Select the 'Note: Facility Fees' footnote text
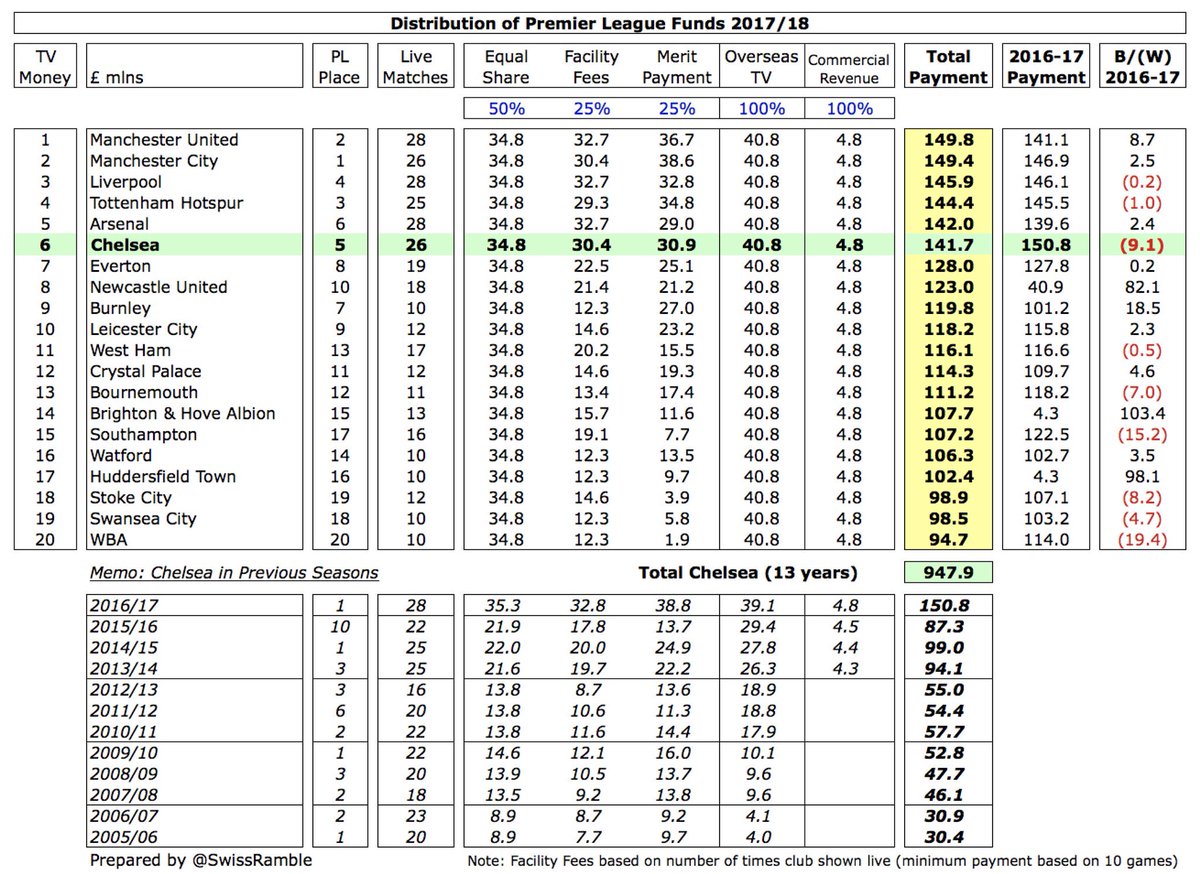This screenshot has width=1200, height=874. pyautogui.click(x=824, y=860)
